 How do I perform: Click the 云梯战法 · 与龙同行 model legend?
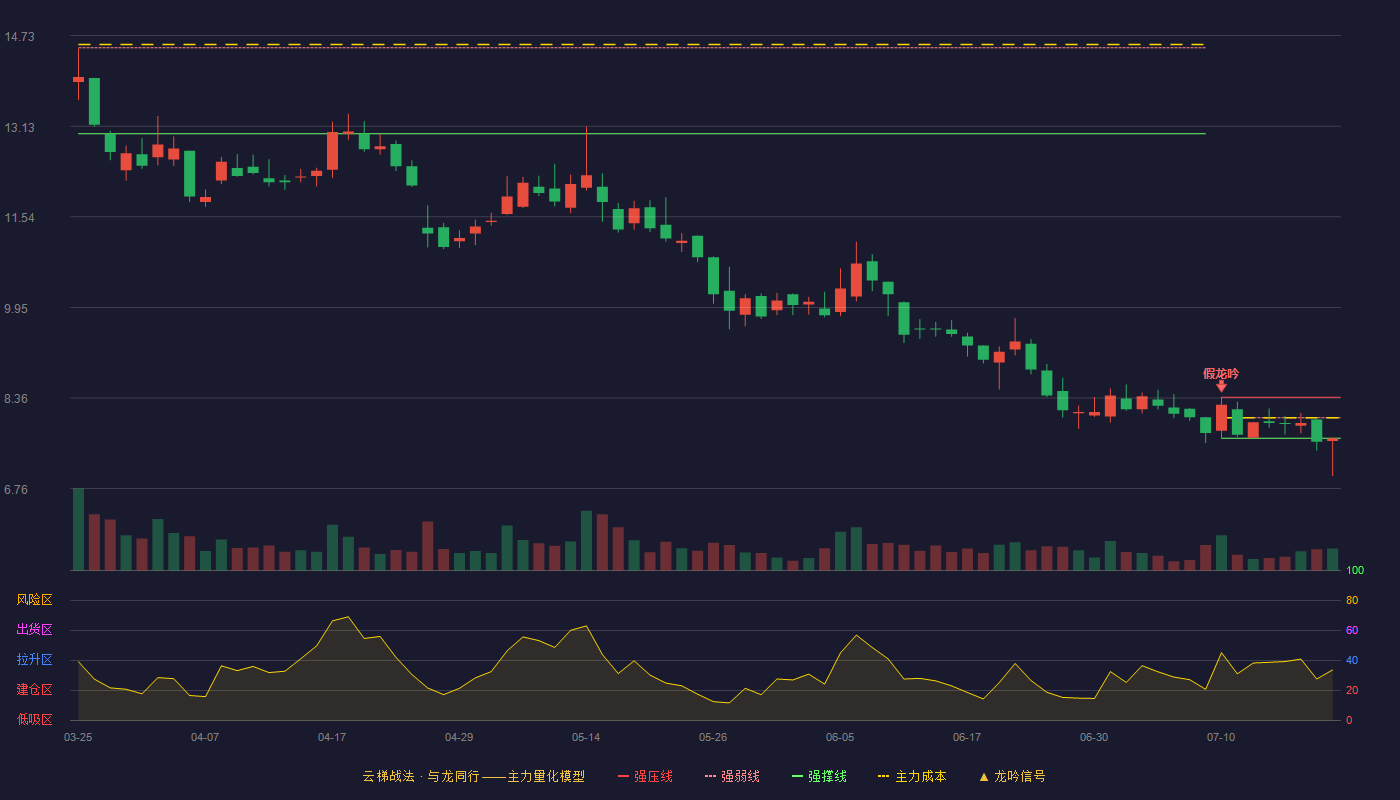473,776
